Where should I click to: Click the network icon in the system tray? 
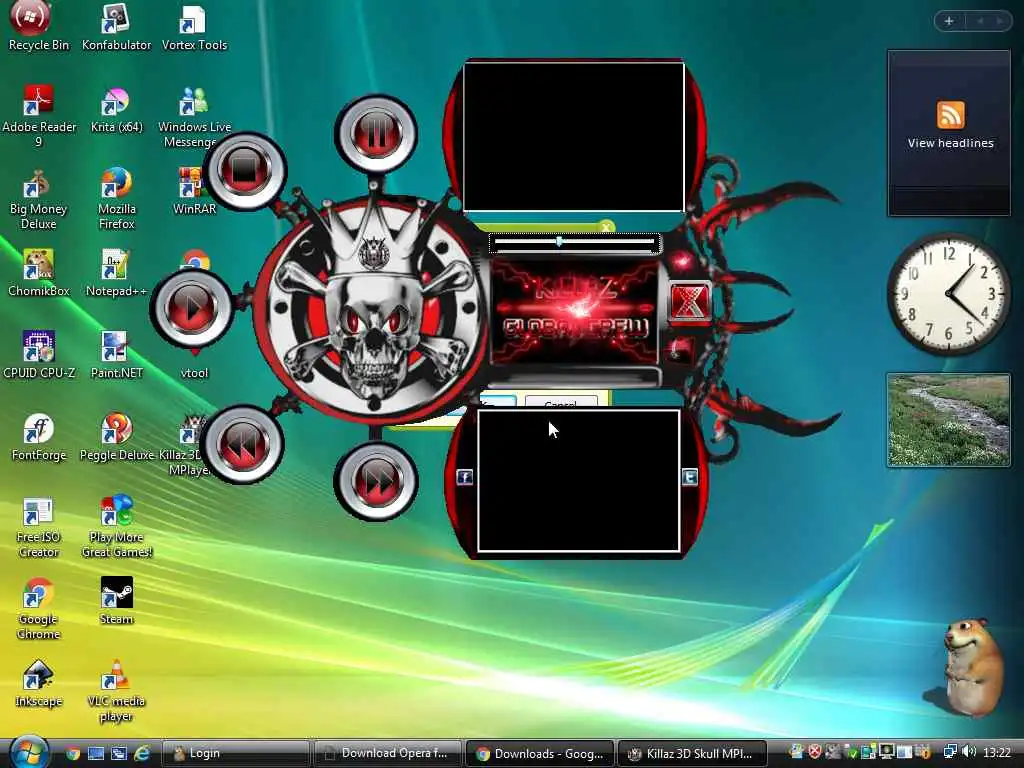[950, 752]
